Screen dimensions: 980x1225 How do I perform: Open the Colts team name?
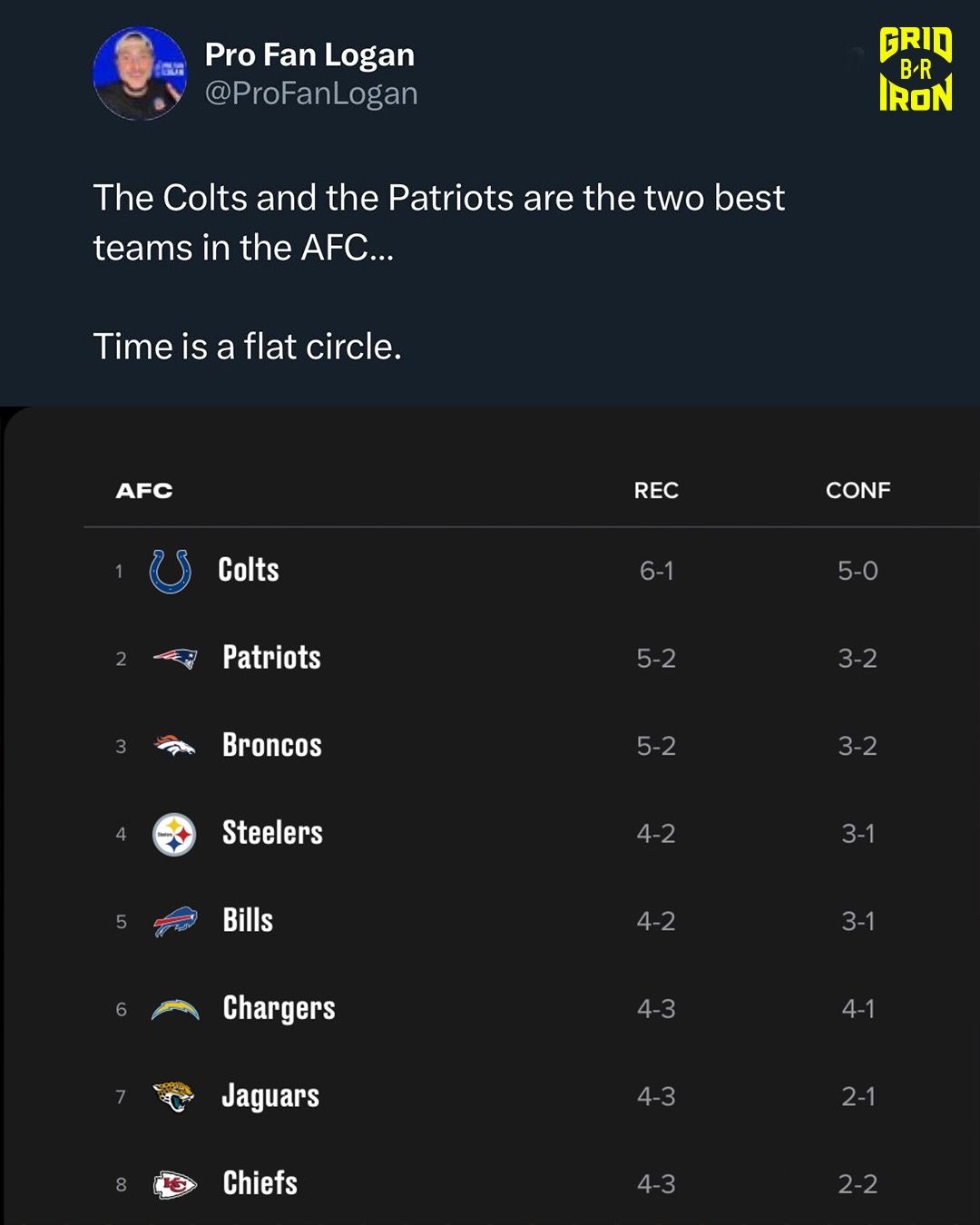(x=249, y=570)
